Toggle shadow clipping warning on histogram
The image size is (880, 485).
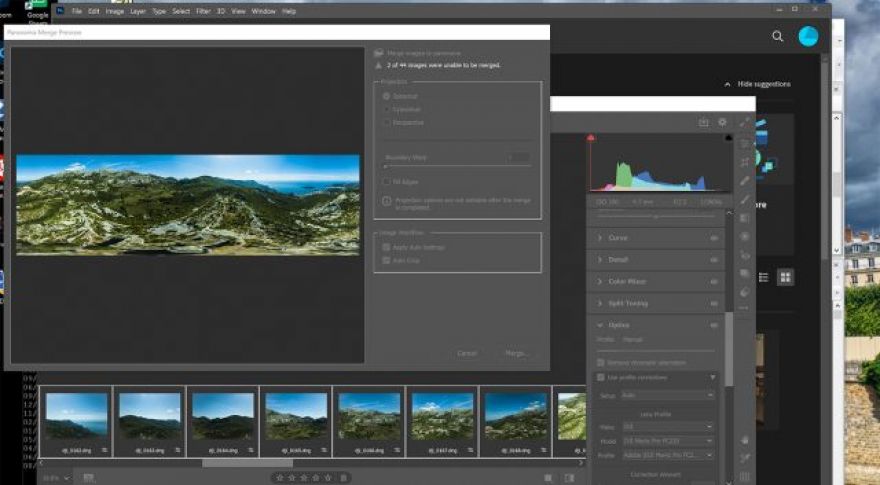tap(590, 138)
